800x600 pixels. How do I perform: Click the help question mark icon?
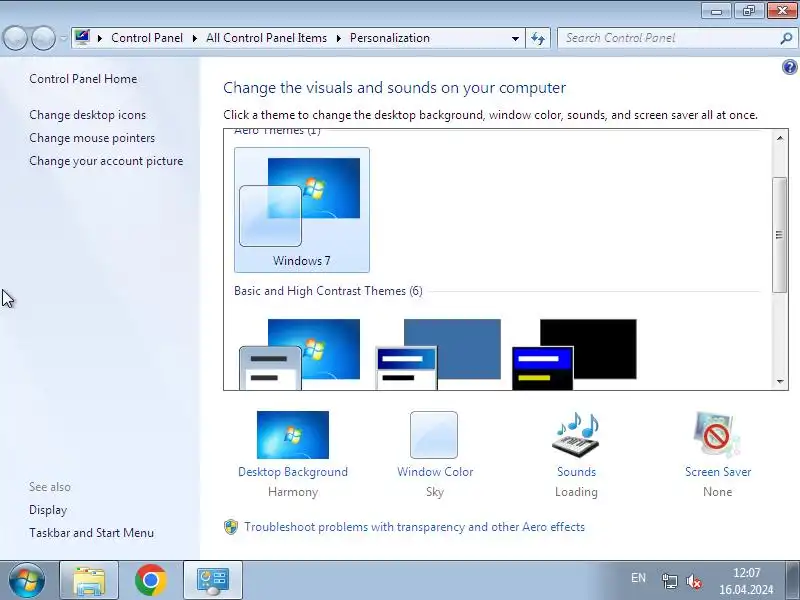(789, 67)
